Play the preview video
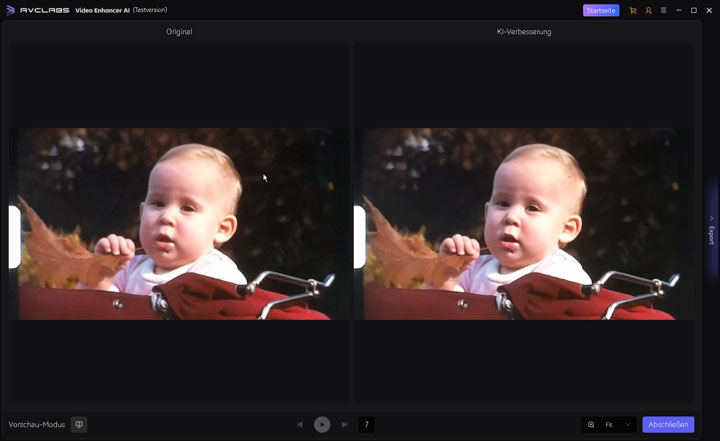 click(x=322, y=424)
